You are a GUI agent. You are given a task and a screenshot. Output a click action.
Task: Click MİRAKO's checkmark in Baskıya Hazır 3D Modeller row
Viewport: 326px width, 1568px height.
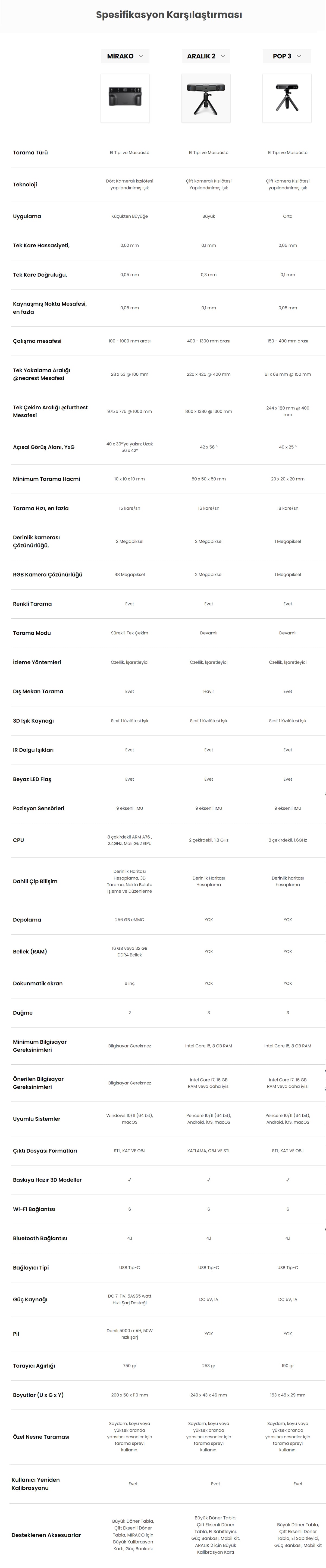(130, 1180)
